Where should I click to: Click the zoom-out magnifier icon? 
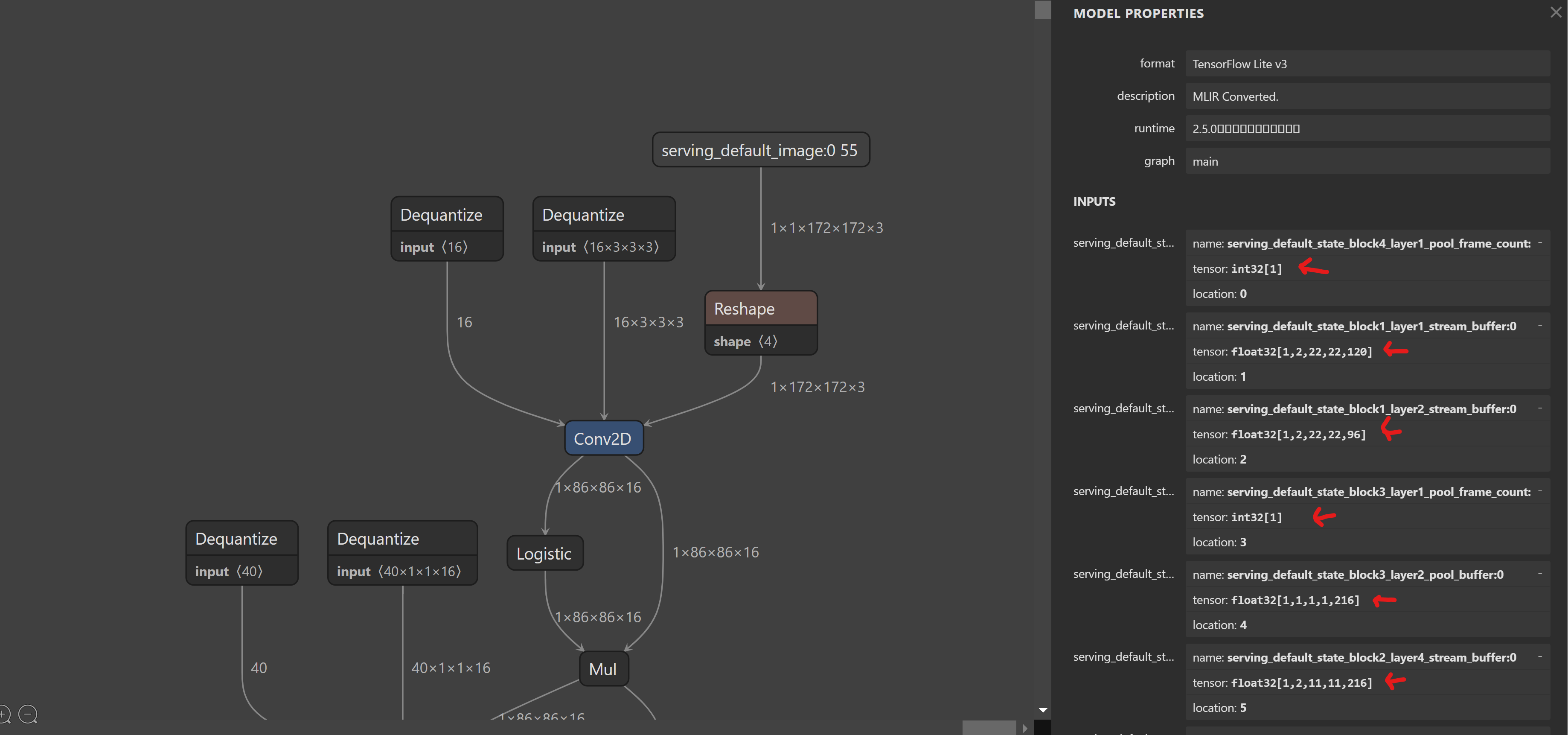coord(28,714)
